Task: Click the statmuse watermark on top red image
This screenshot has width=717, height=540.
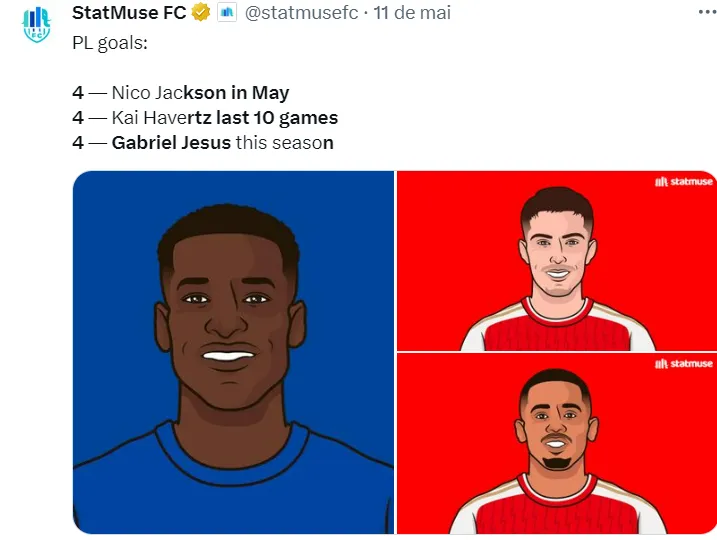Action: 684,182
